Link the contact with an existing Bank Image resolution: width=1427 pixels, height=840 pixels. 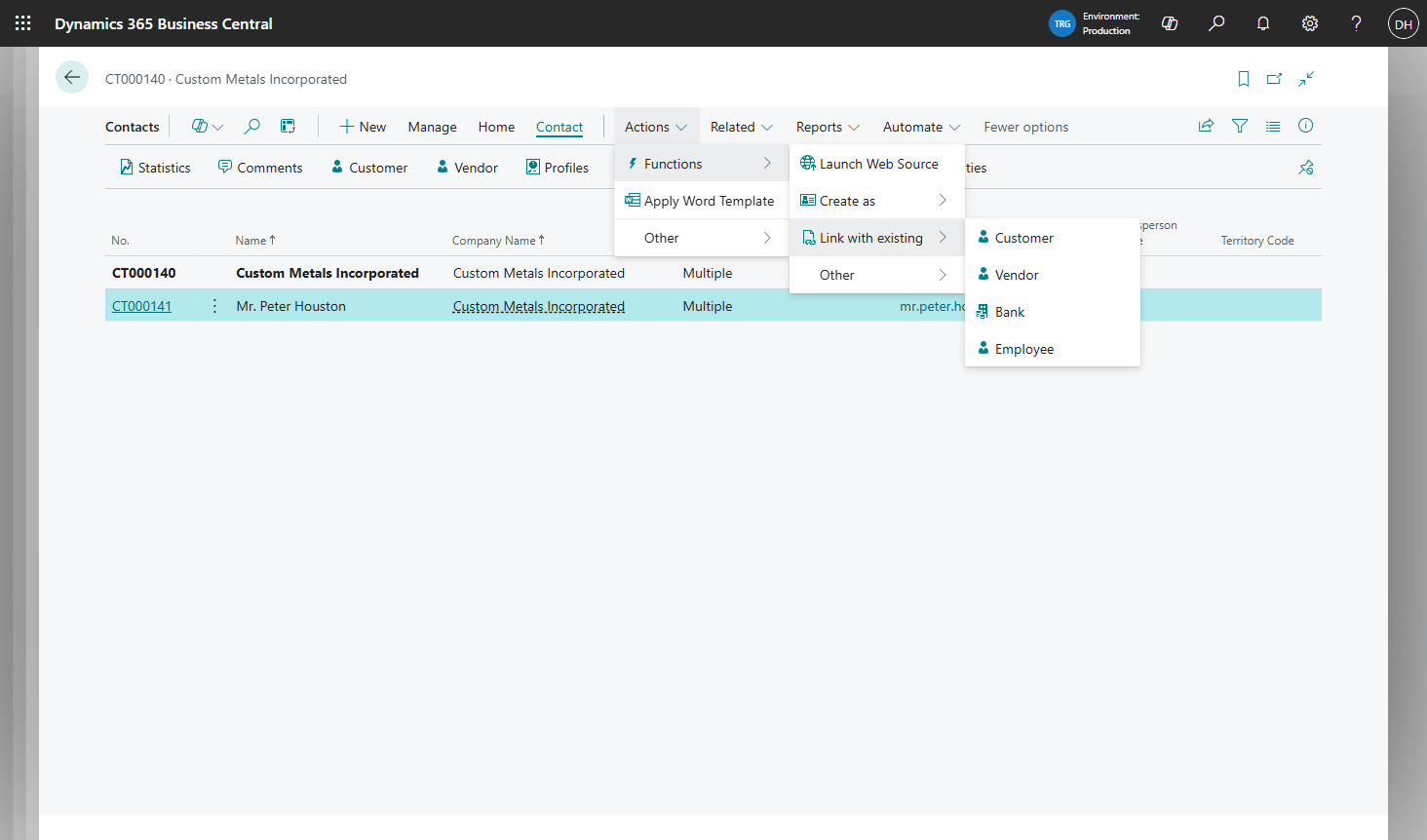pyautogui.click(x=1011, y=311)
